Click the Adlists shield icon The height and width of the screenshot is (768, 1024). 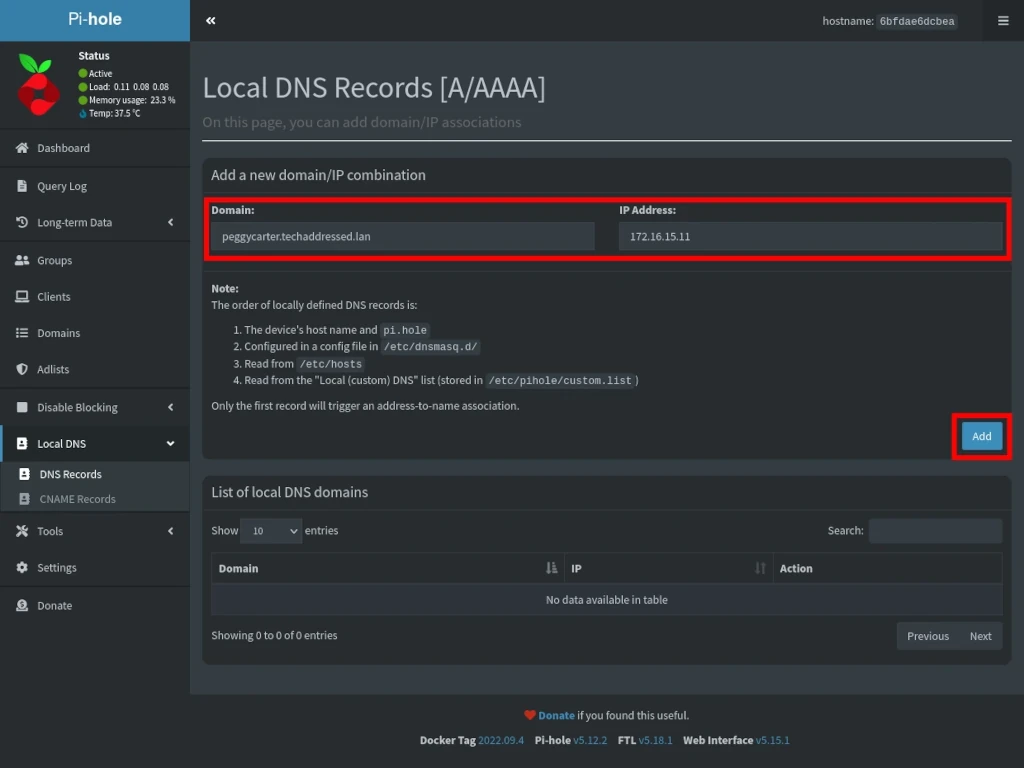tap(22, 369)
